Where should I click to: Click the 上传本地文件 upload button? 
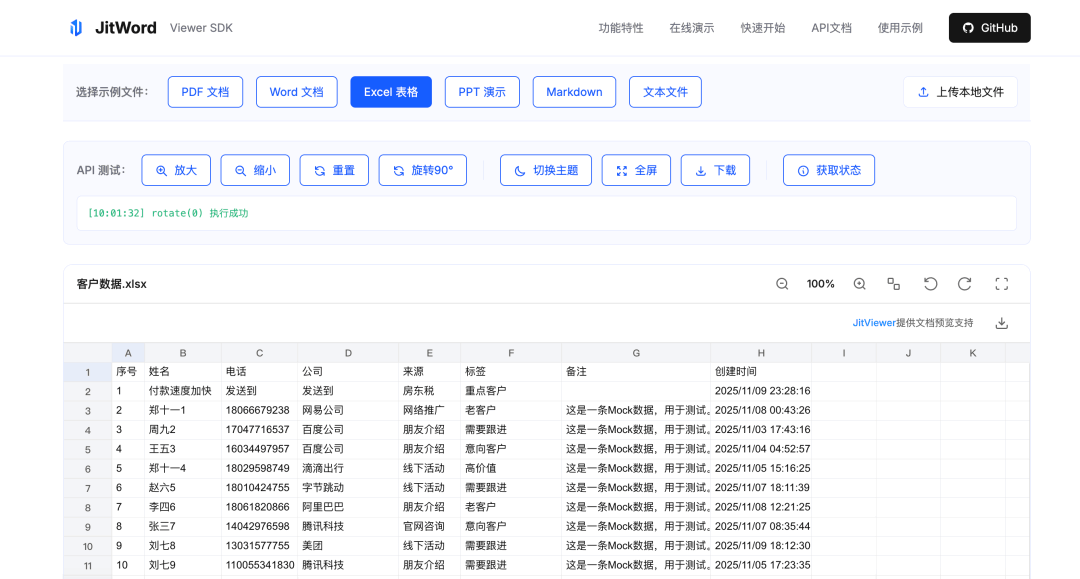pos(960,92)
